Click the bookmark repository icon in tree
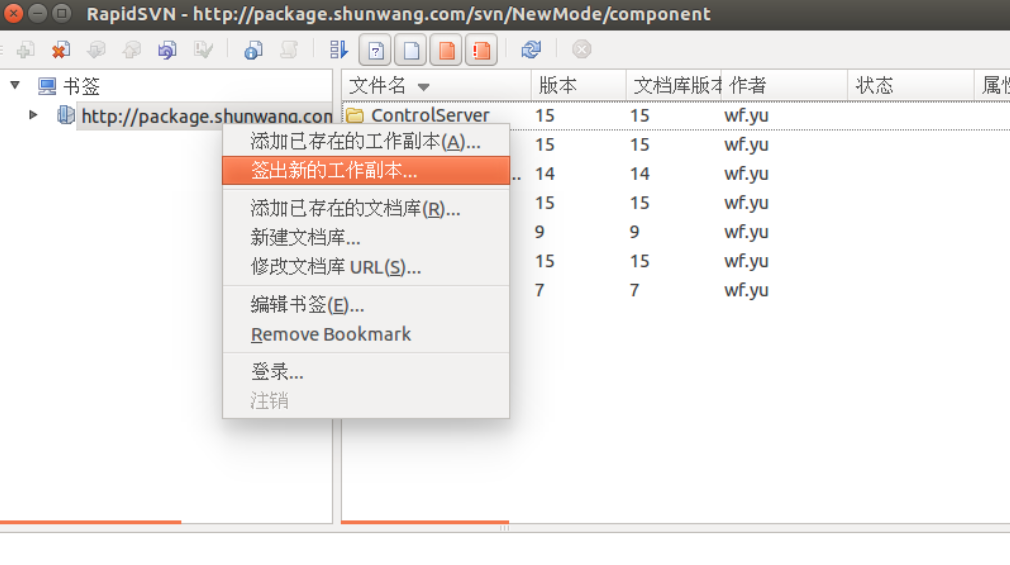The image size is (1010, 565). [x=65, y=115]
